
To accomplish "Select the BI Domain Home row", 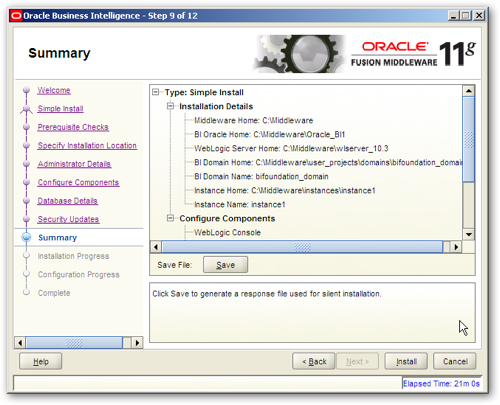I will (328, 162).
